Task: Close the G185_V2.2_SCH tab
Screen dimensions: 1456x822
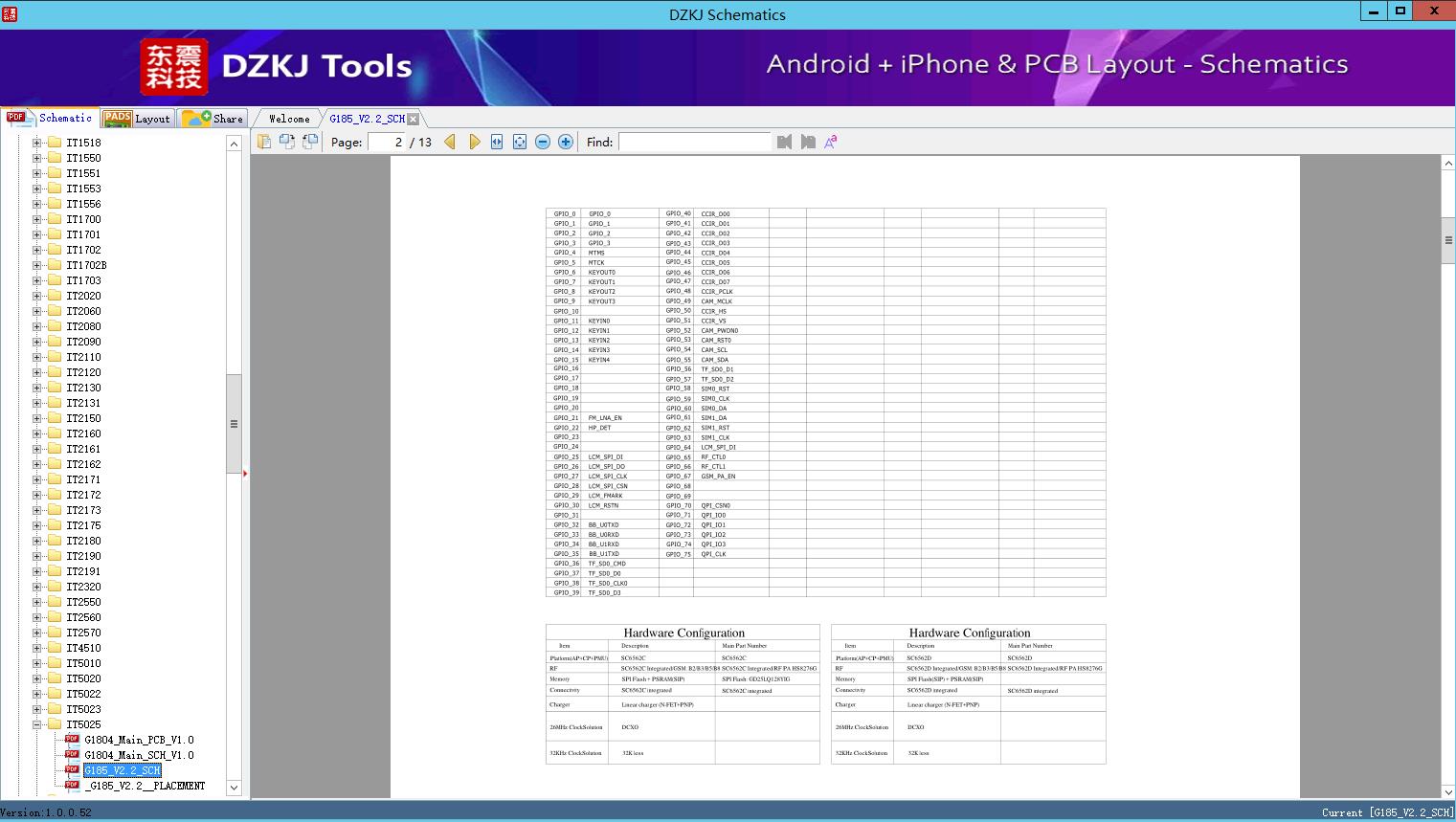Action: 413,119
